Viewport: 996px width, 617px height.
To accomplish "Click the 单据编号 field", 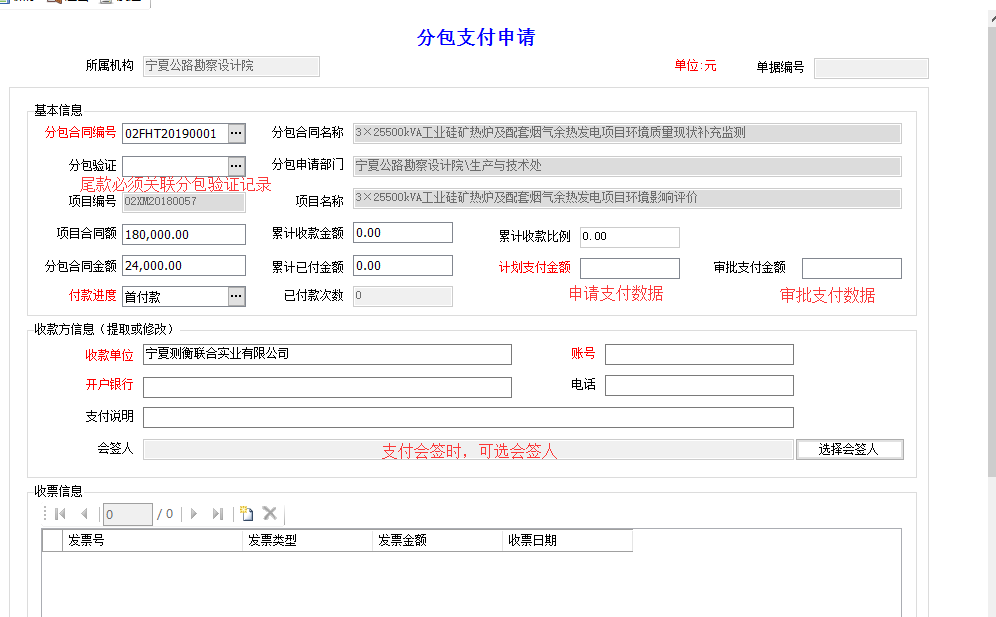I will click(x=872, y=68).
